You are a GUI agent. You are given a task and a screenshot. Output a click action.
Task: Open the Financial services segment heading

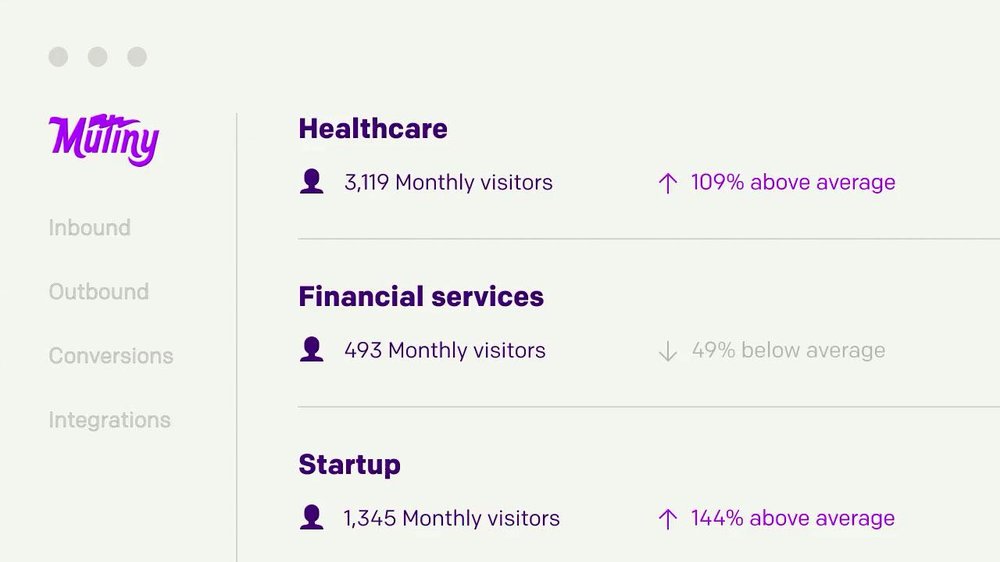pyautogui.click(x=421, y=297)
